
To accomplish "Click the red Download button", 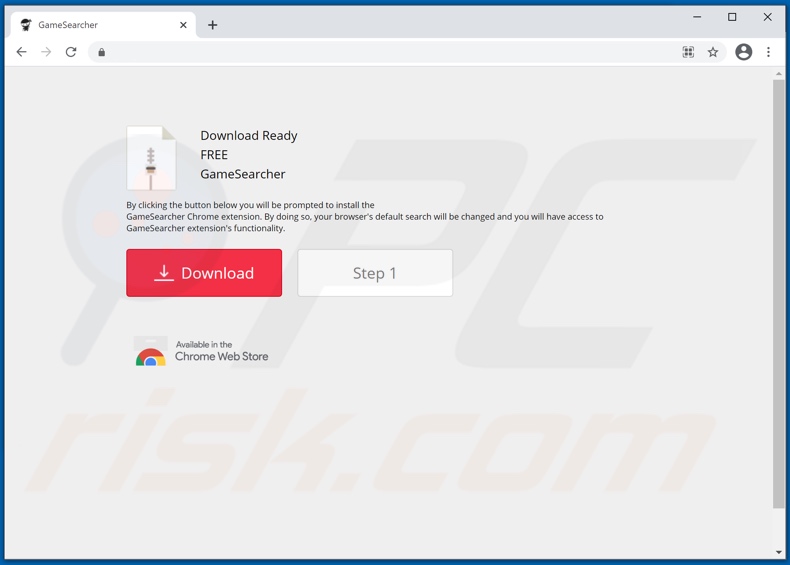I will coord(204,273).
